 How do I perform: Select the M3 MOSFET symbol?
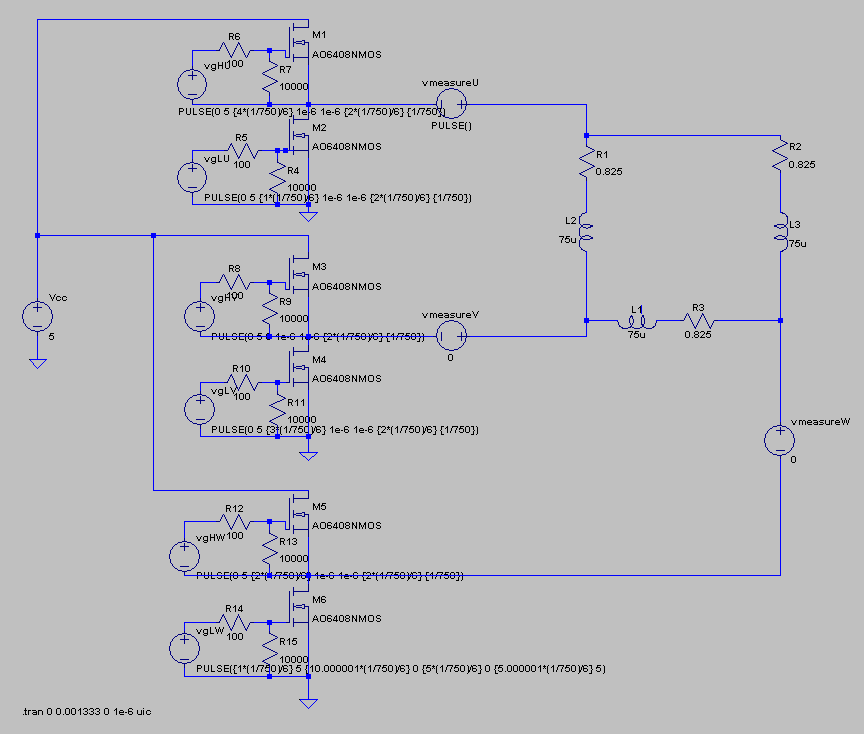click(x=298, y=275)
